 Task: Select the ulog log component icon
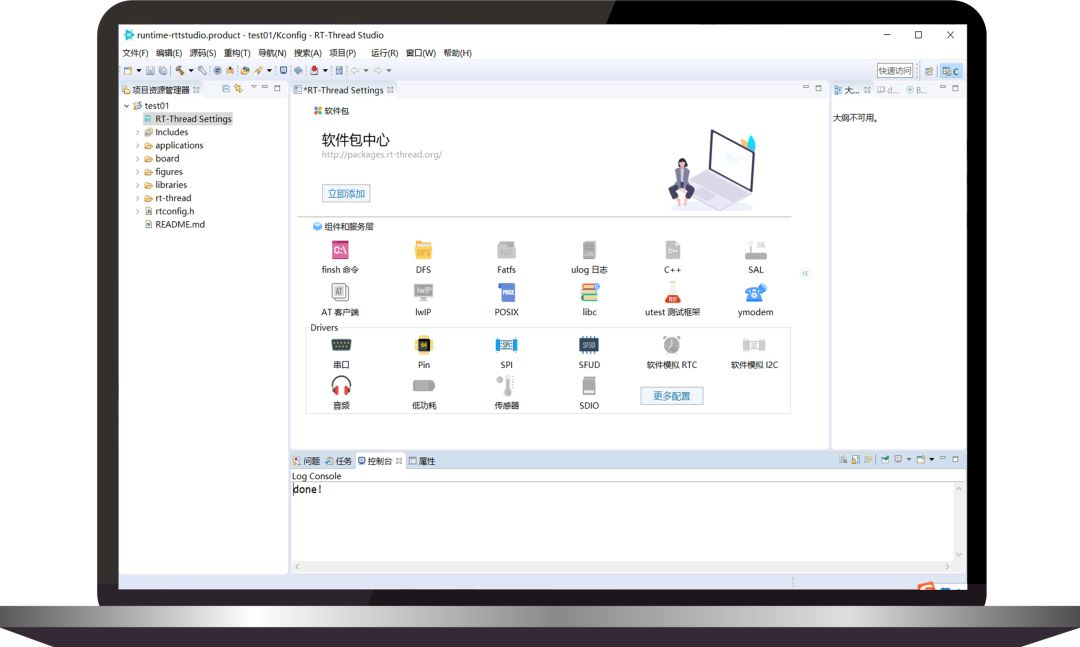[x=589, y=250]
